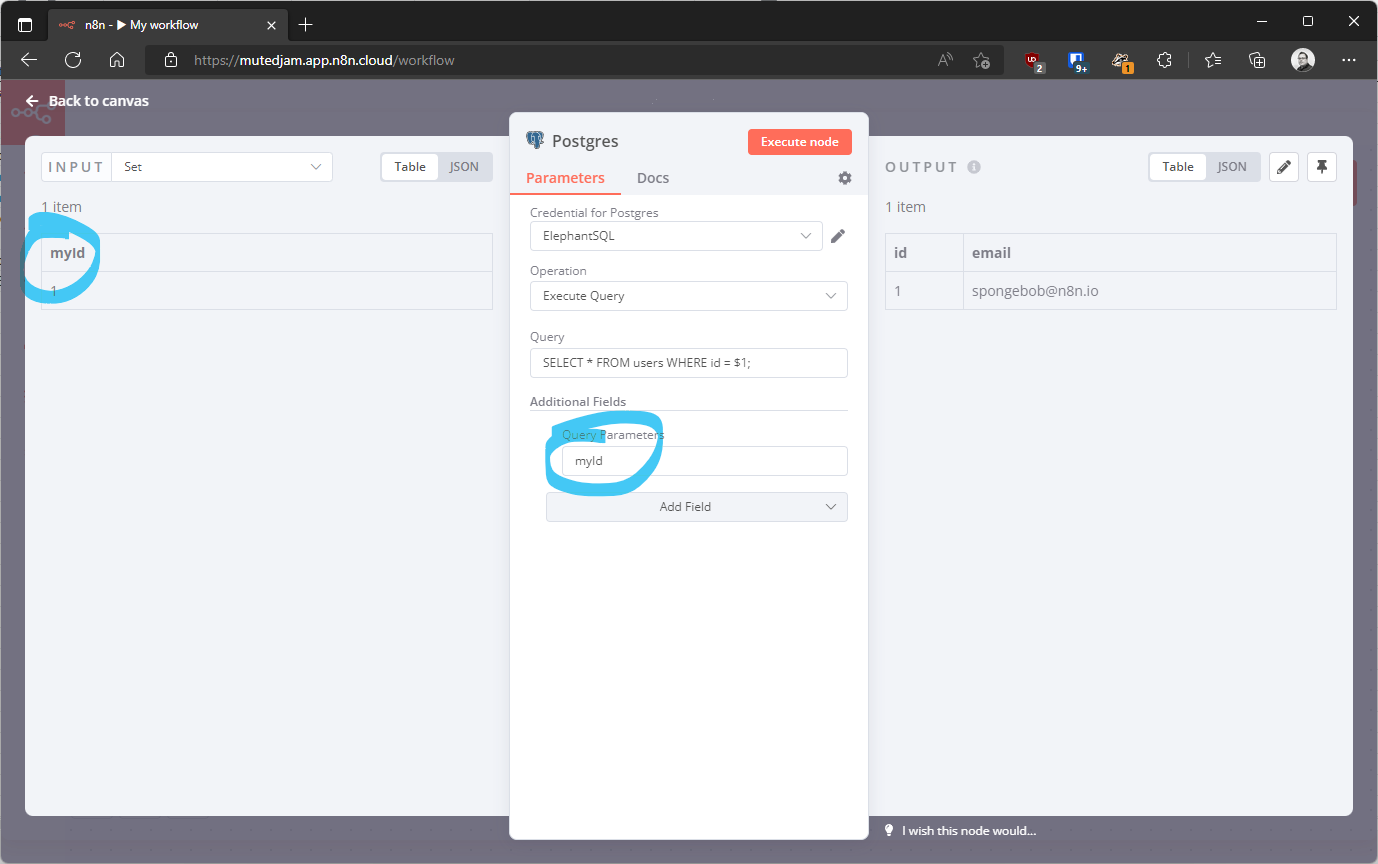Click inside the Query input field
This screenshot has width=1378, height=864.
click(x=688, y=362)
